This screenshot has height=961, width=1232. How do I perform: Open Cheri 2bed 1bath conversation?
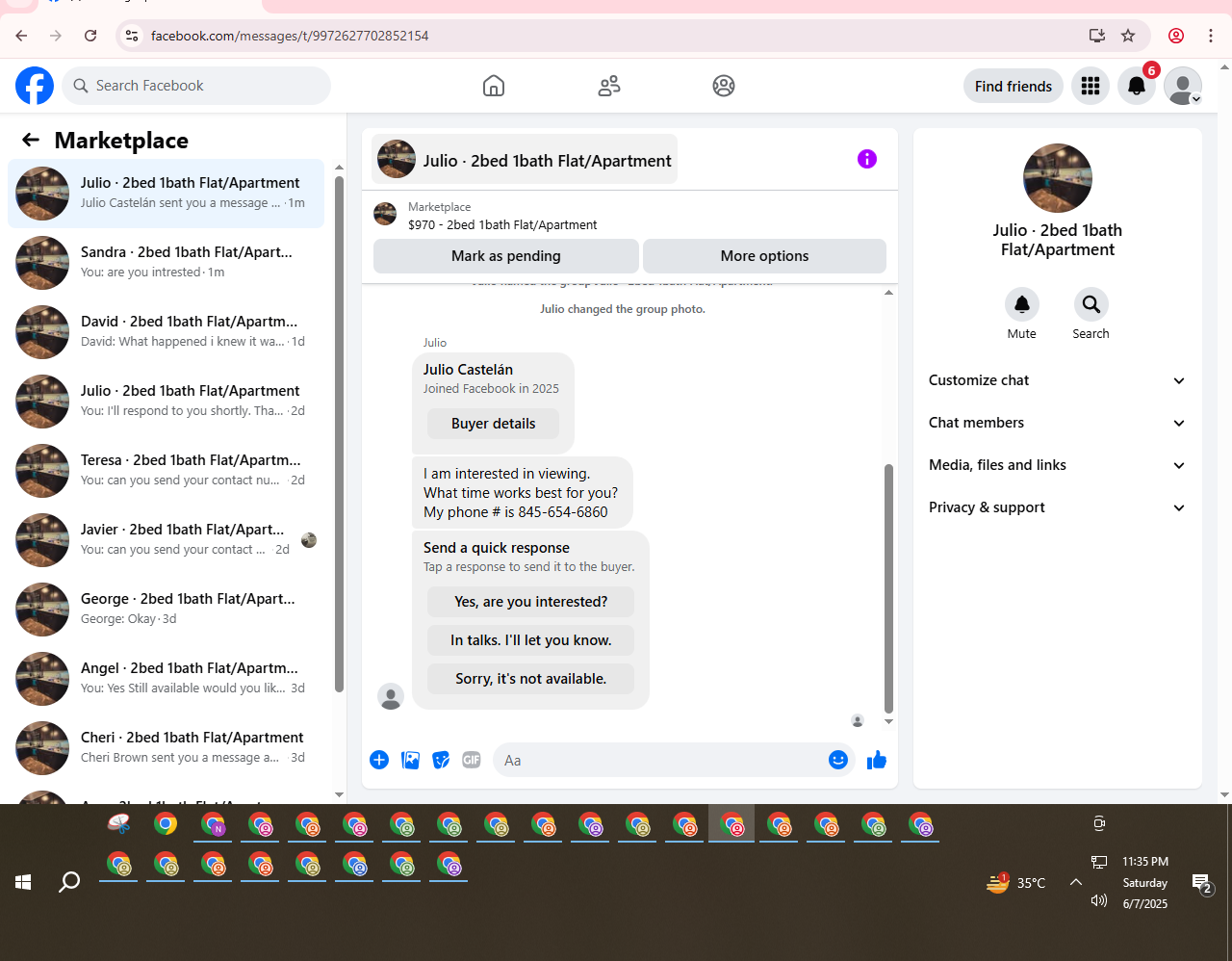pyautogui.click(x=166, y=748)
